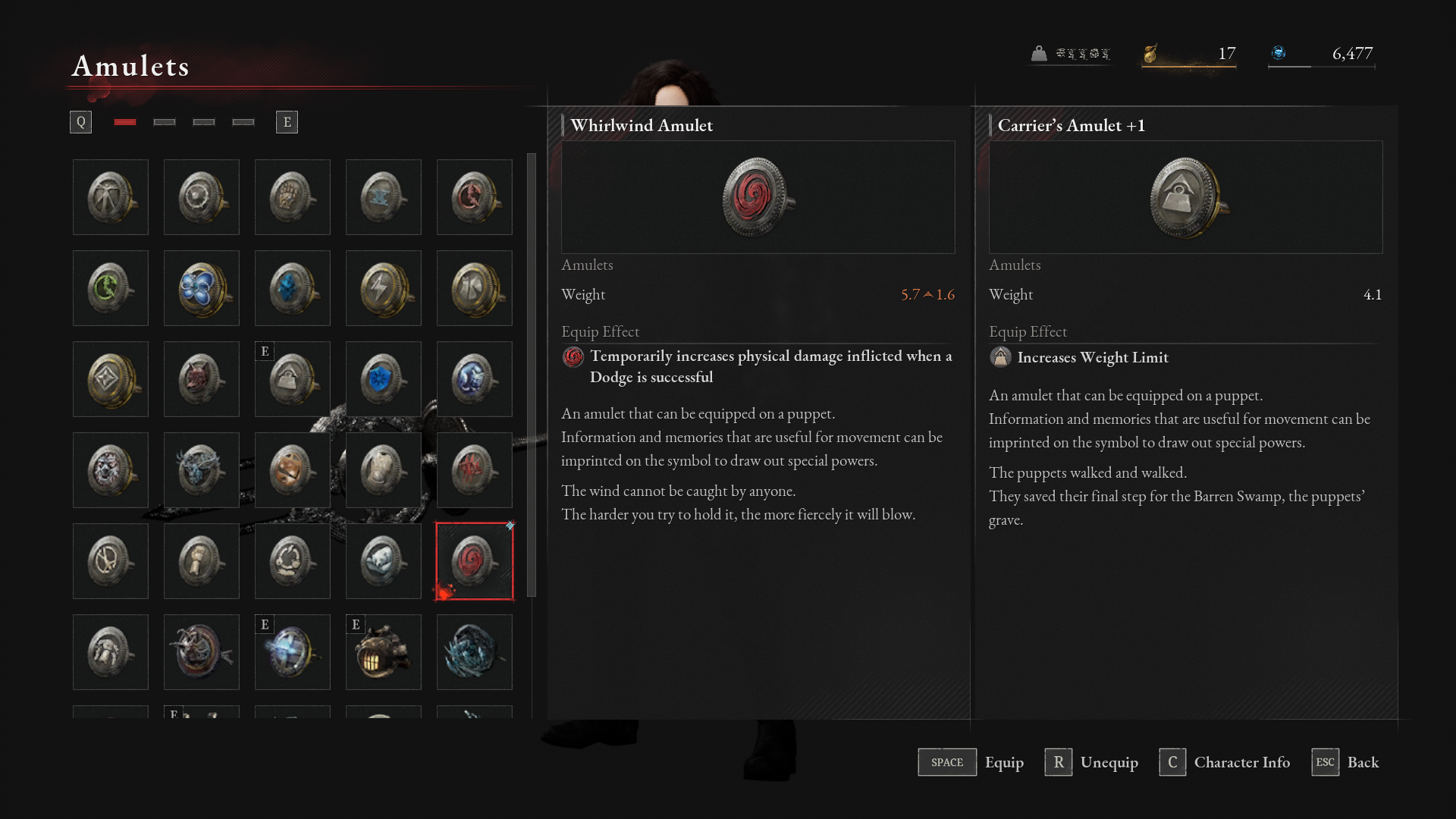Select the lightning bolt amulet
Screen dimensions: 1456x819
[x=384, y=288]
